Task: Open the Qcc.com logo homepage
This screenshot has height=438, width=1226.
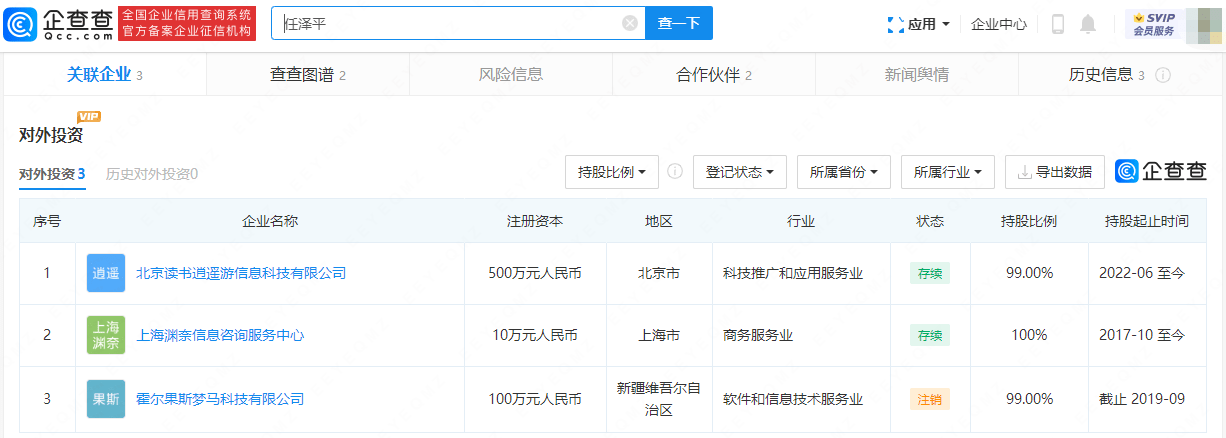Action: point(59,23)
